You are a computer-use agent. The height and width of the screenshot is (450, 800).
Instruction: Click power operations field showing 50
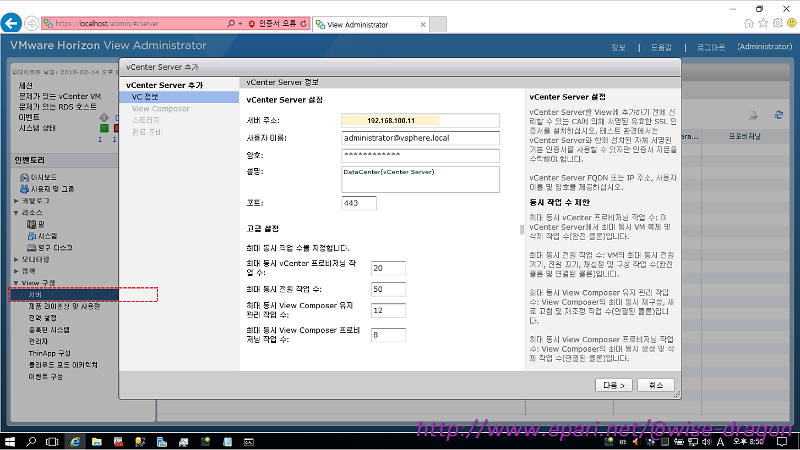[388, 289]
